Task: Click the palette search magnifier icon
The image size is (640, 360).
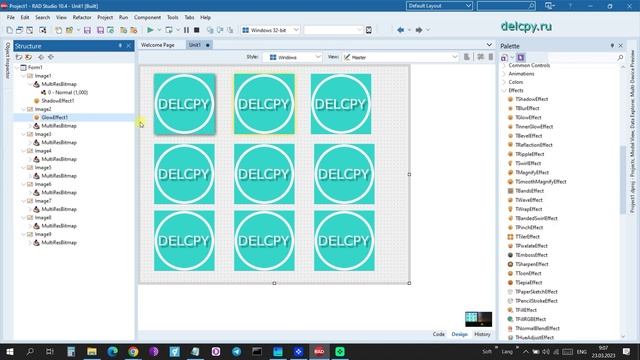Action: (620, 58)
